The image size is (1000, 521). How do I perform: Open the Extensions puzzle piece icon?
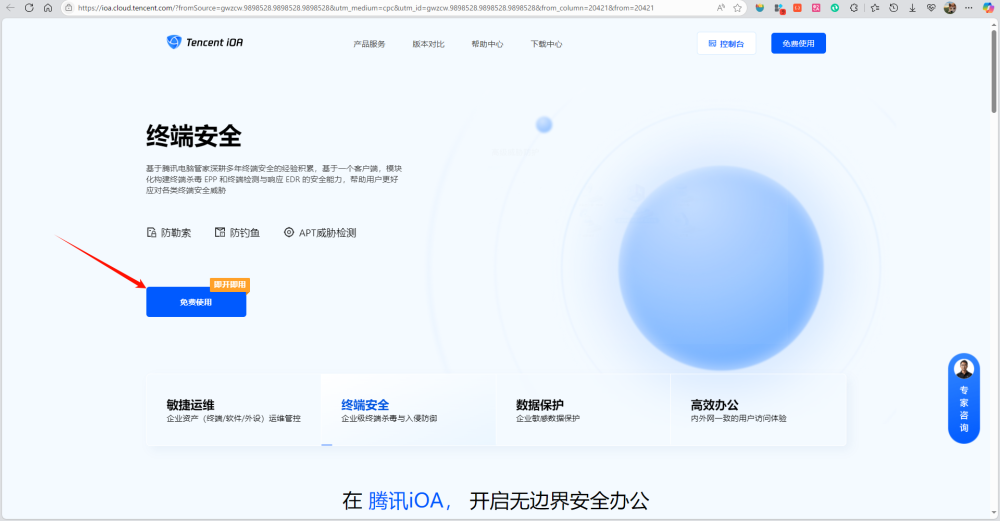pyautogui.click(x=854, y=8)
